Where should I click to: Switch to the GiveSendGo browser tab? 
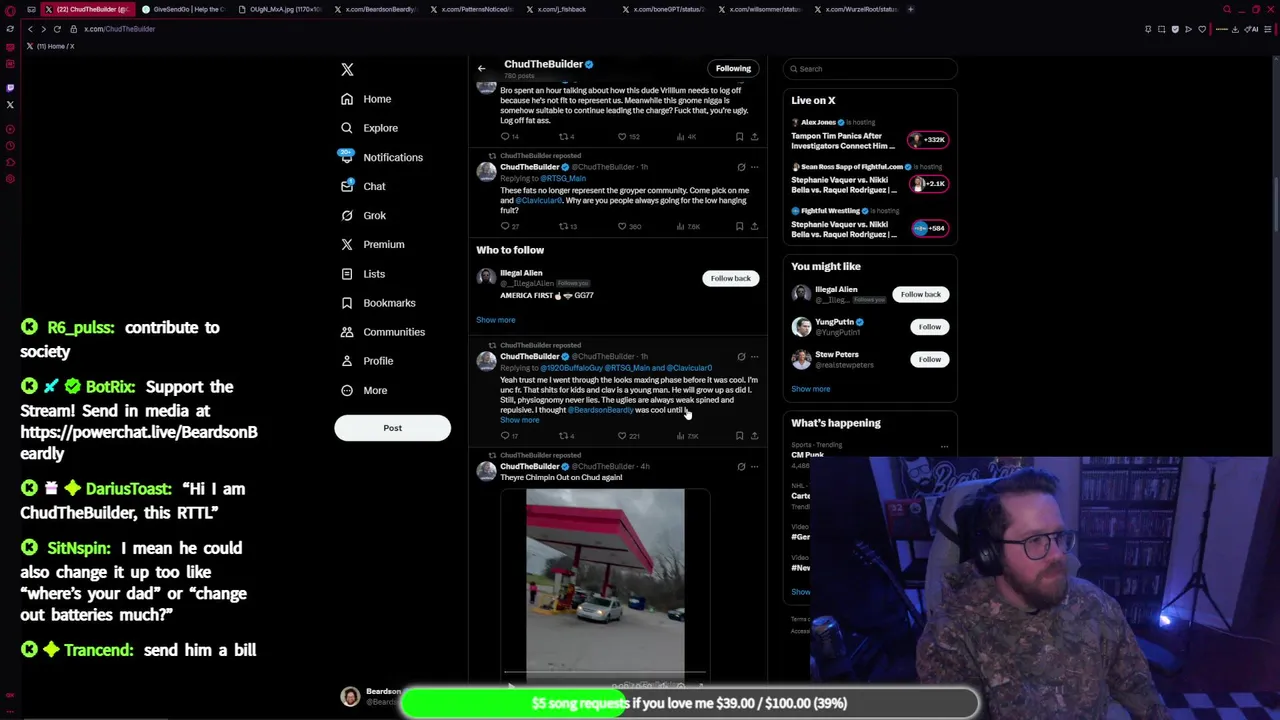(183, 9)
